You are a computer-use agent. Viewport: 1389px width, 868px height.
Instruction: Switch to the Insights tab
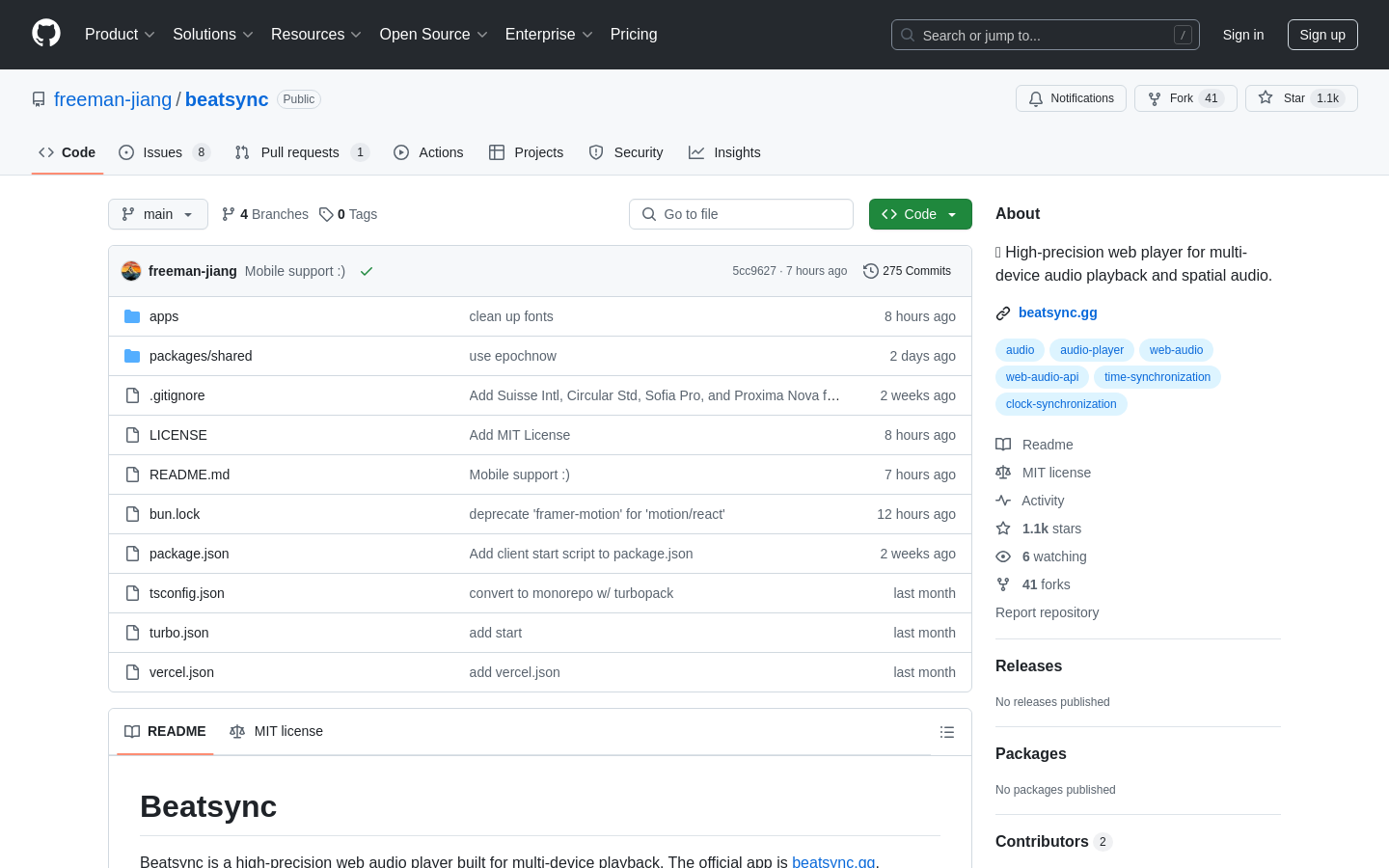click(724, 152)
